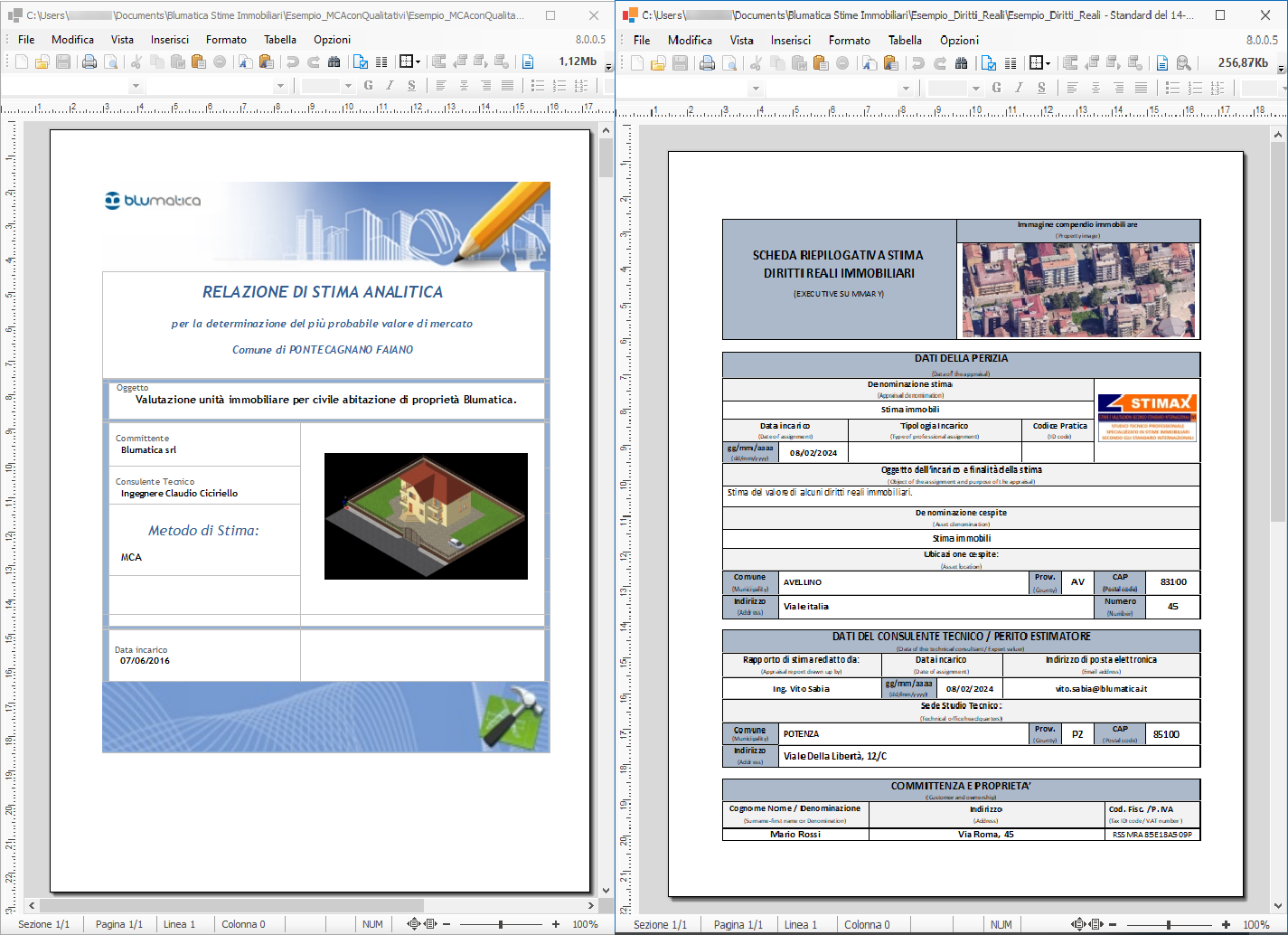Toggle bold (G) in the left window
The image size is (1288, 935).
click(368, 86)
